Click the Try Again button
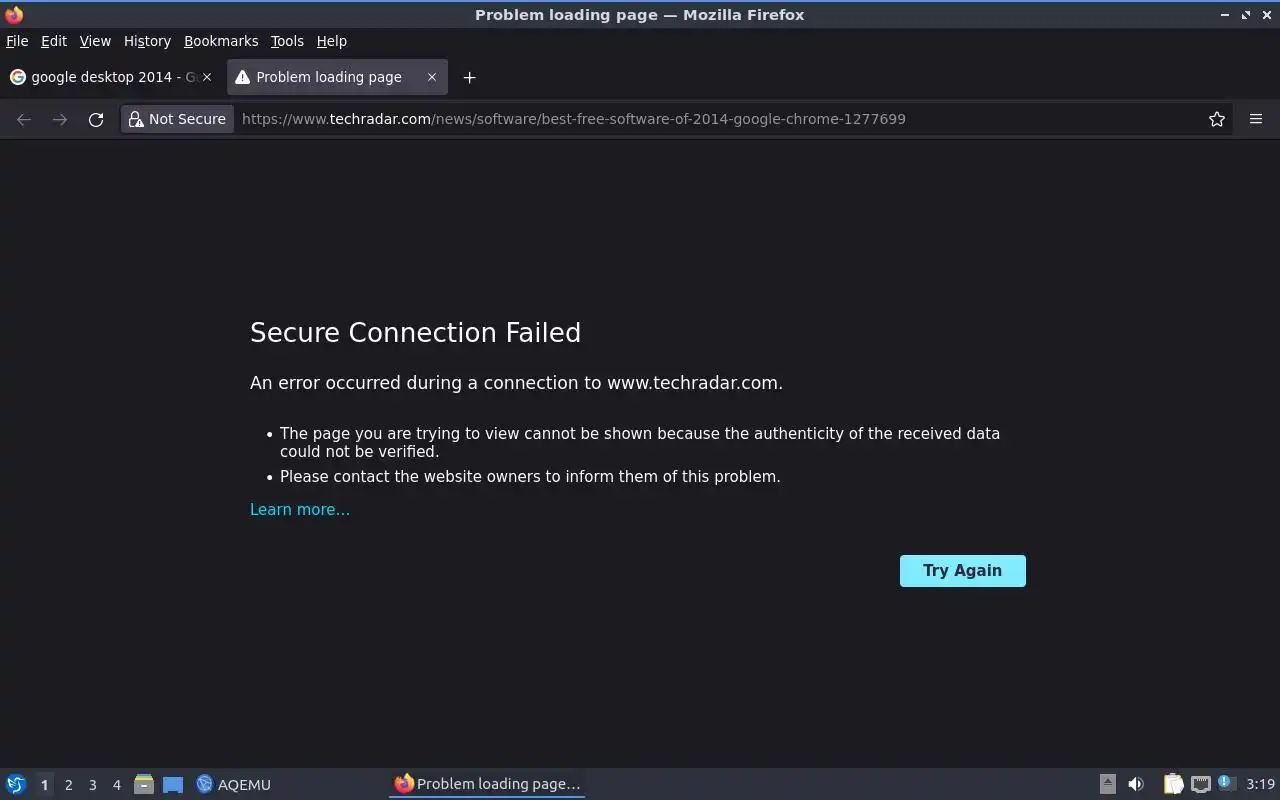The height and width of the screenshot is (800, 1280). pos(962,571)
